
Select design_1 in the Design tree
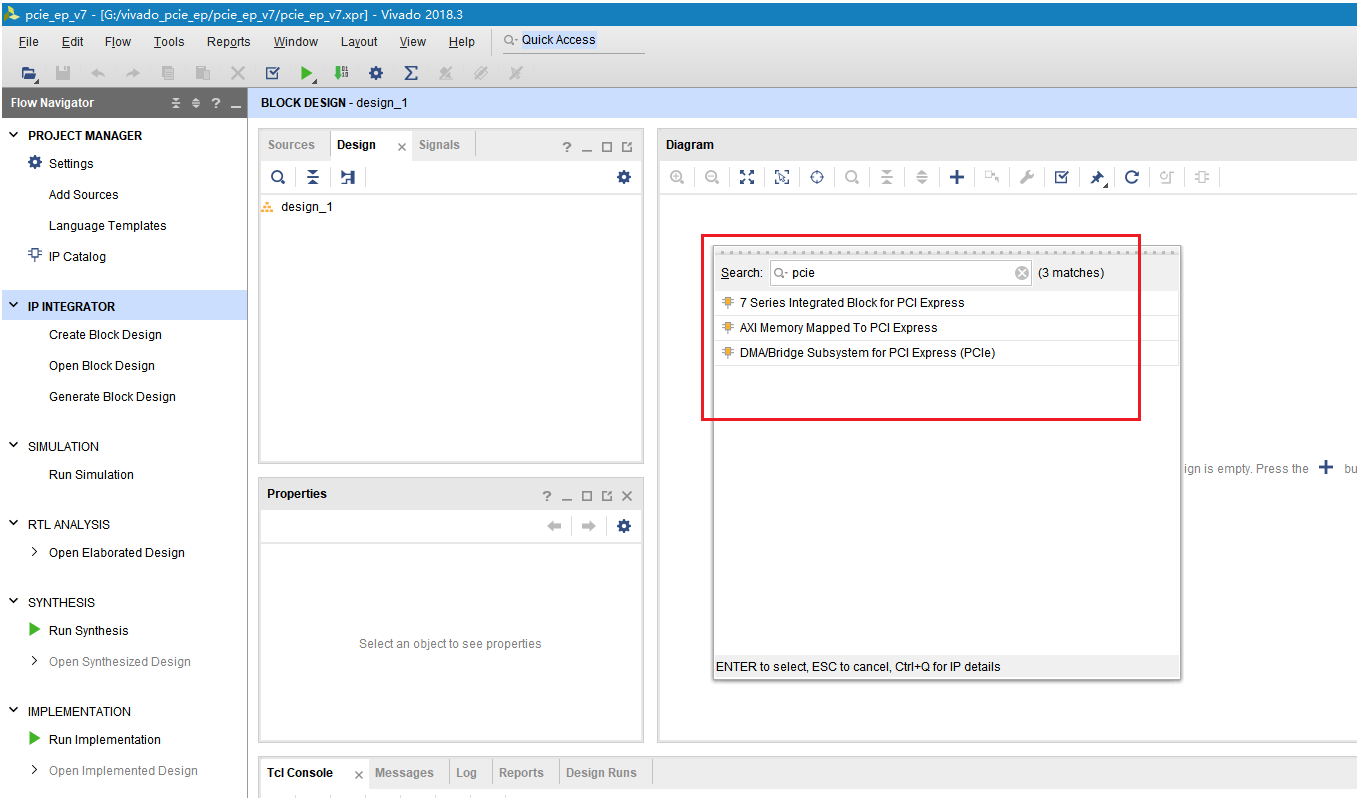[x=306, y=207]
